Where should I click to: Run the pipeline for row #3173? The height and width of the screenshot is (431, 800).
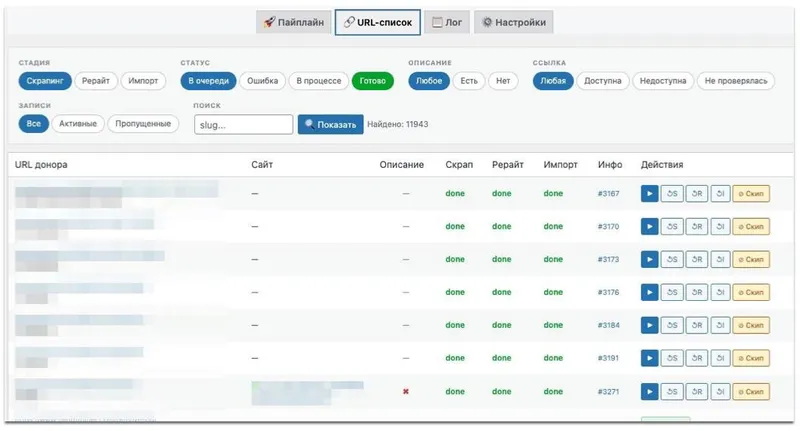tap(649, 260)
